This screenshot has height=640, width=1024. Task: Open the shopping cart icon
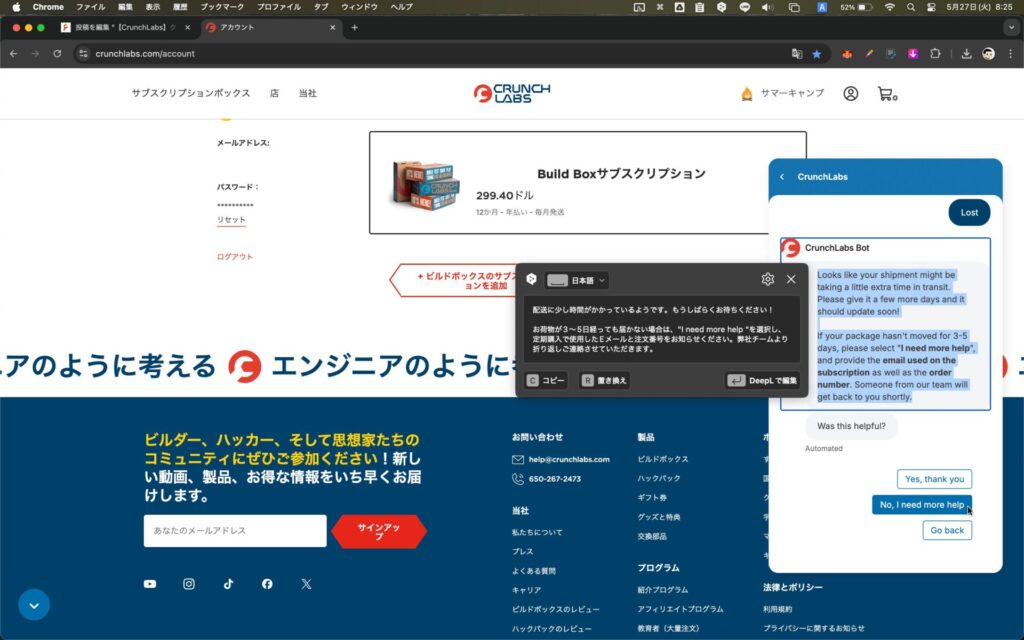(886, 94)
